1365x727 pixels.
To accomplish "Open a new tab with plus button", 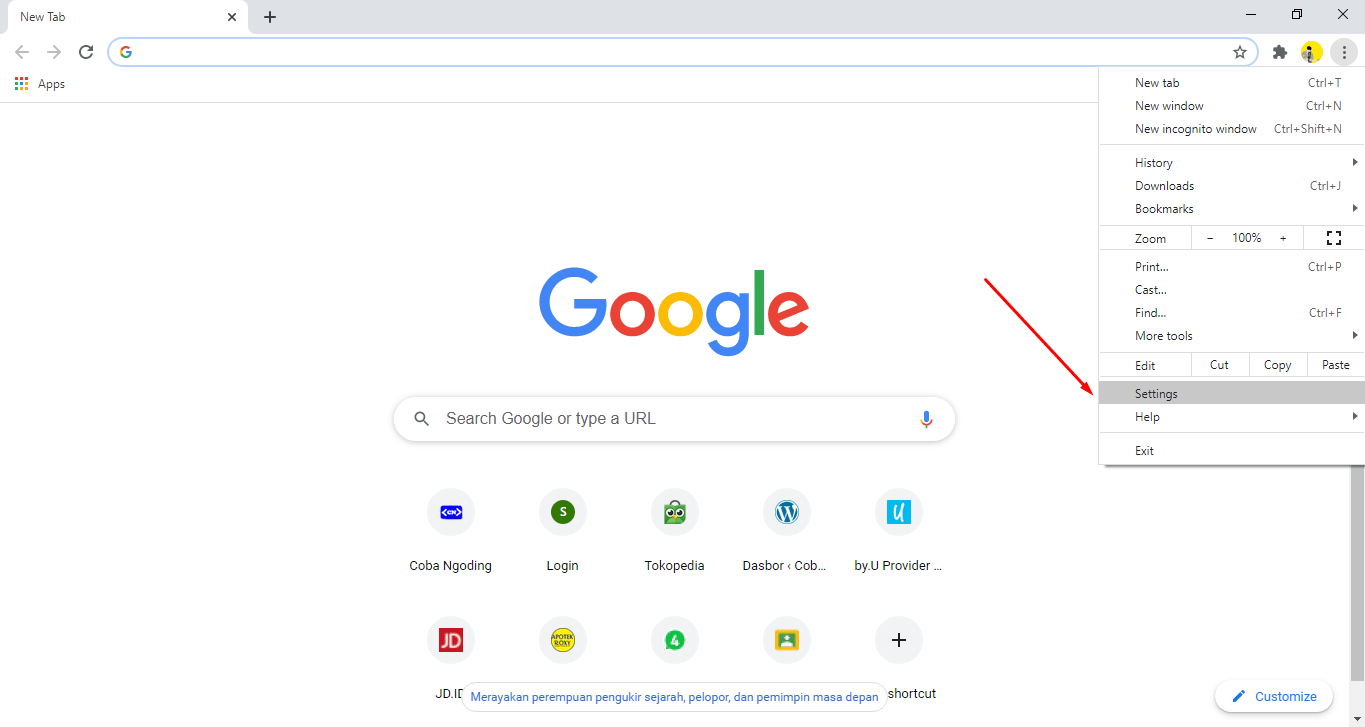I will tap(270, 17).
